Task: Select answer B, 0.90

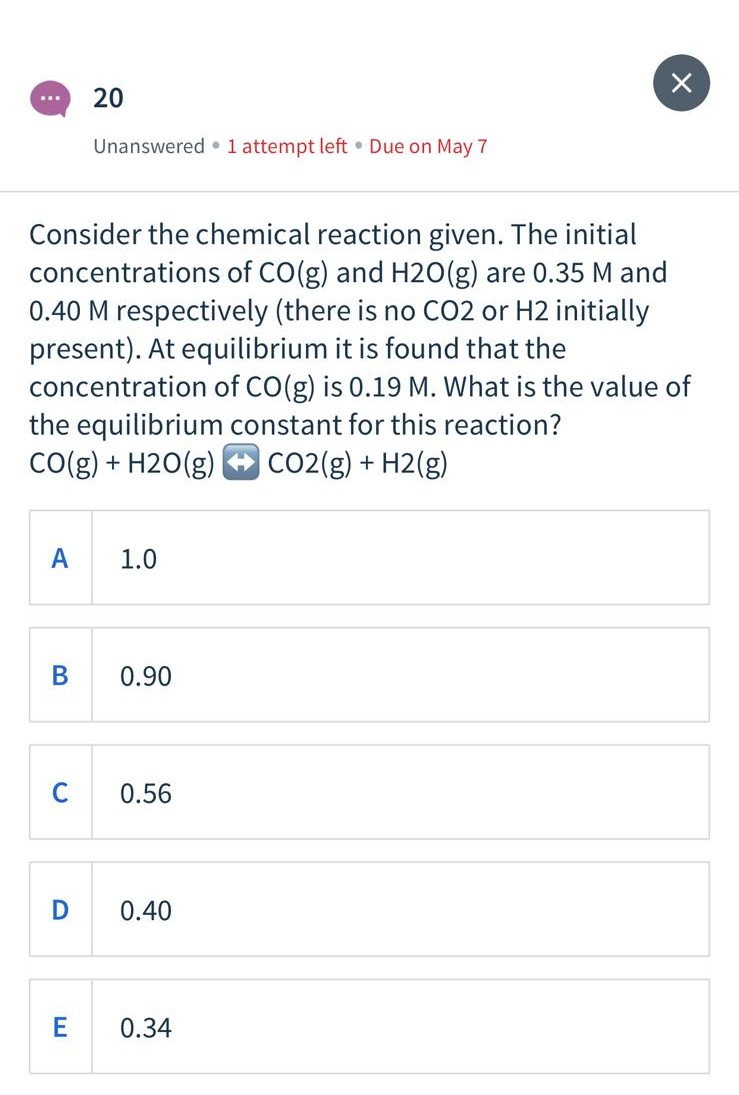Action: pos(369,675)
